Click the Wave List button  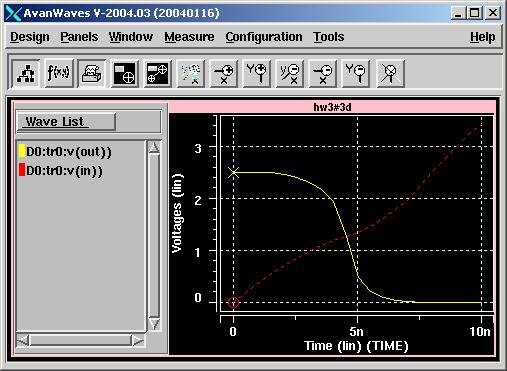pyautogui.click(x=66, y=122)
